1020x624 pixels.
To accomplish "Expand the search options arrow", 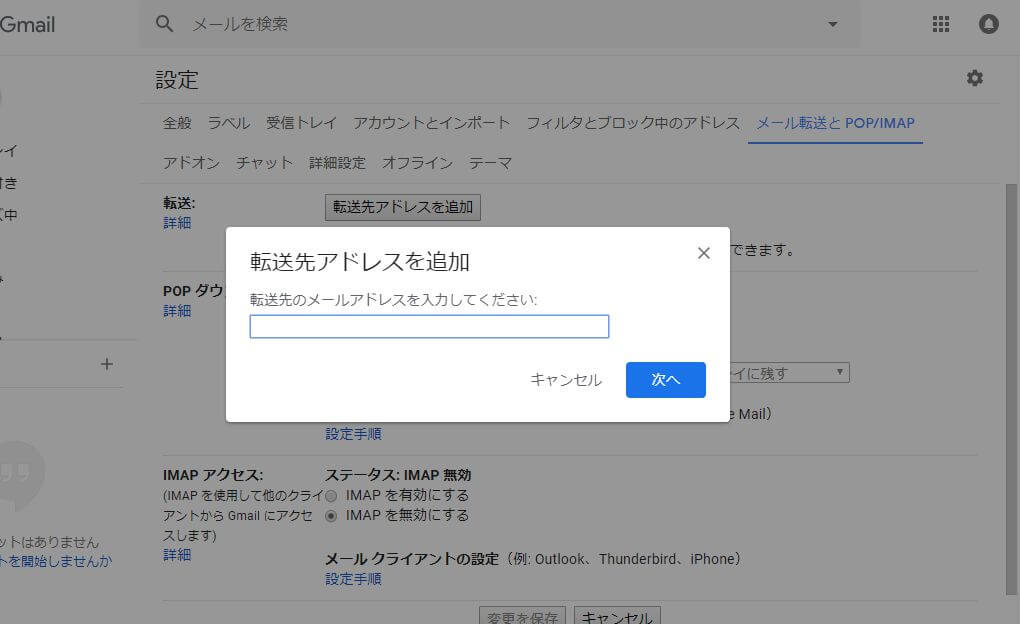I will pos(832,24).
